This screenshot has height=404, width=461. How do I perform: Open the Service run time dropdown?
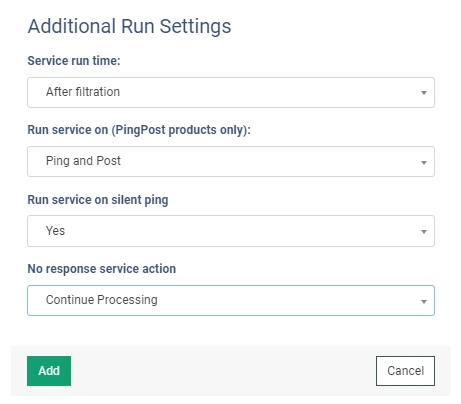point(231,92)
